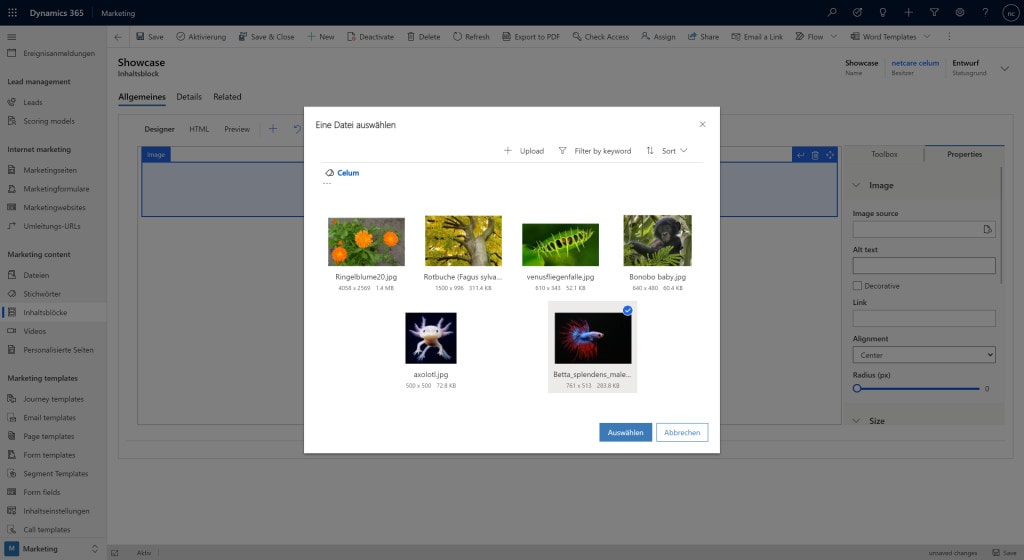The height and width of the screenshot is (560, 1024).
Task: Click the delete trash icon on image block
Action: click(x=815, y=155)
